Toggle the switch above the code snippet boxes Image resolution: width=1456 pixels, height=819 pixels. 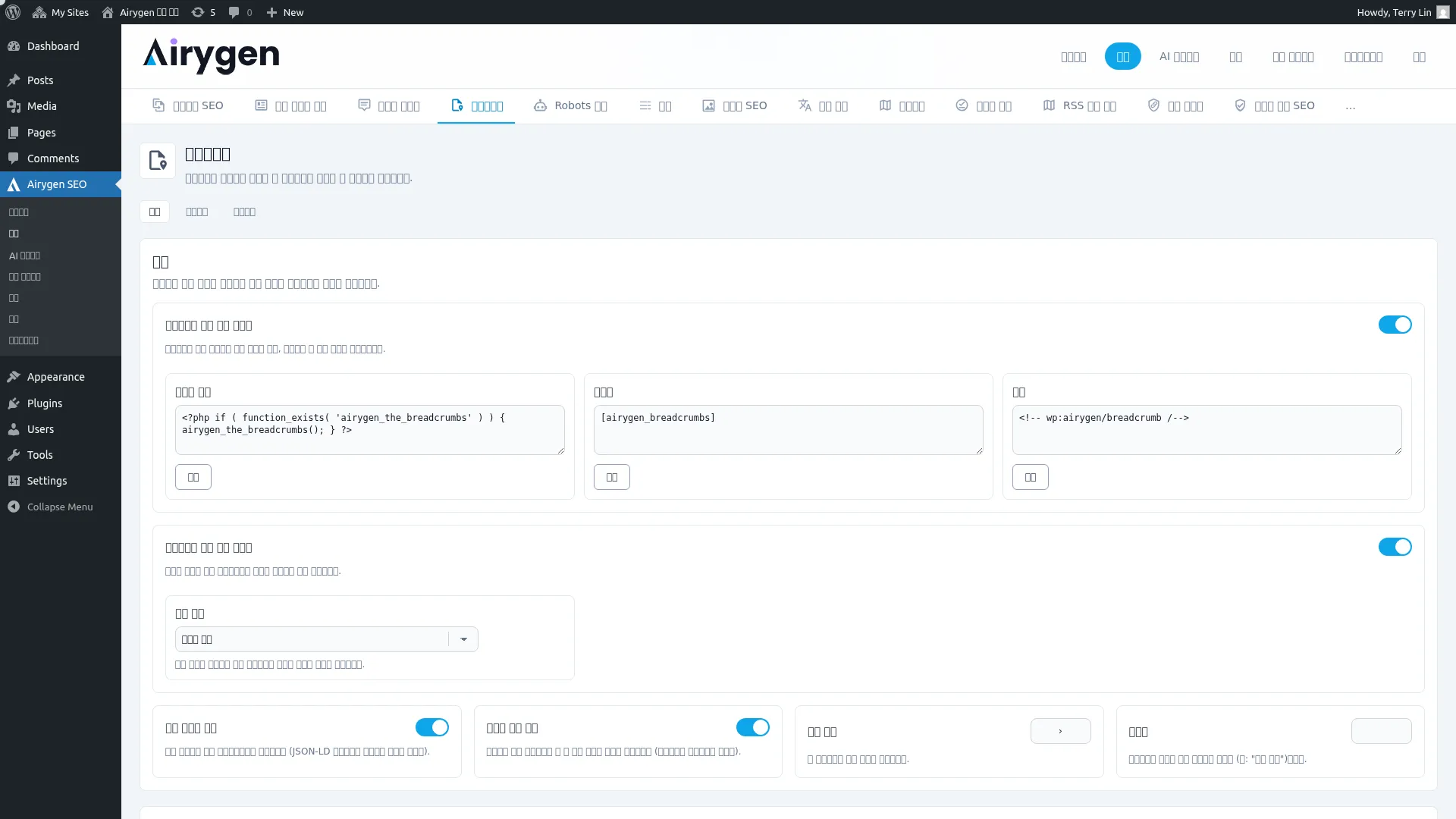tap(1395, 325)
